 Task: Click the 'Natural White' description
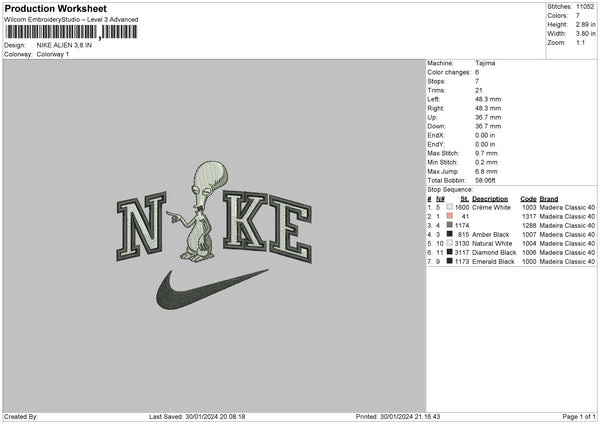point(492,243)
